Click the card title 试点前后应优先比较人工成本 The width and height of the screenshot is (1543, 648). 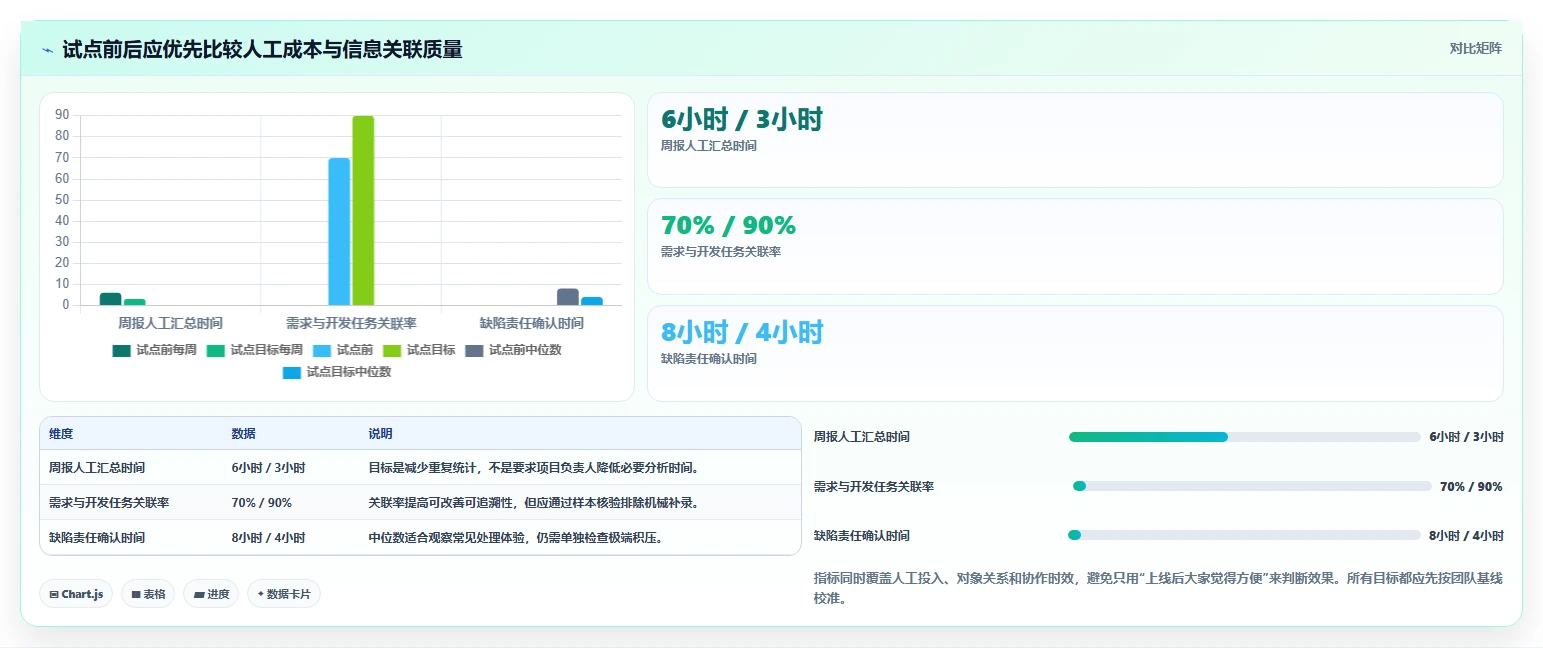pyautogui.click(x=263, y=50)
